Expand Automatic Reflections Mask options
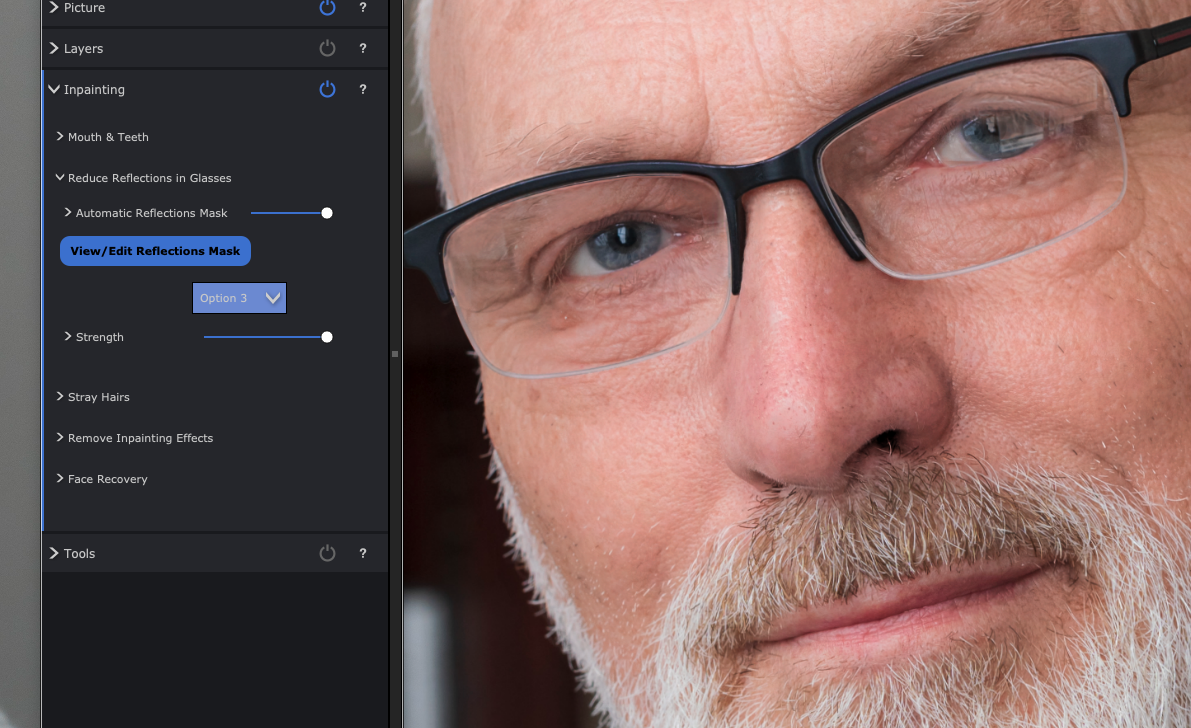Image resolution: width=1191 pixels, height=728 pixels. [68, 212]
